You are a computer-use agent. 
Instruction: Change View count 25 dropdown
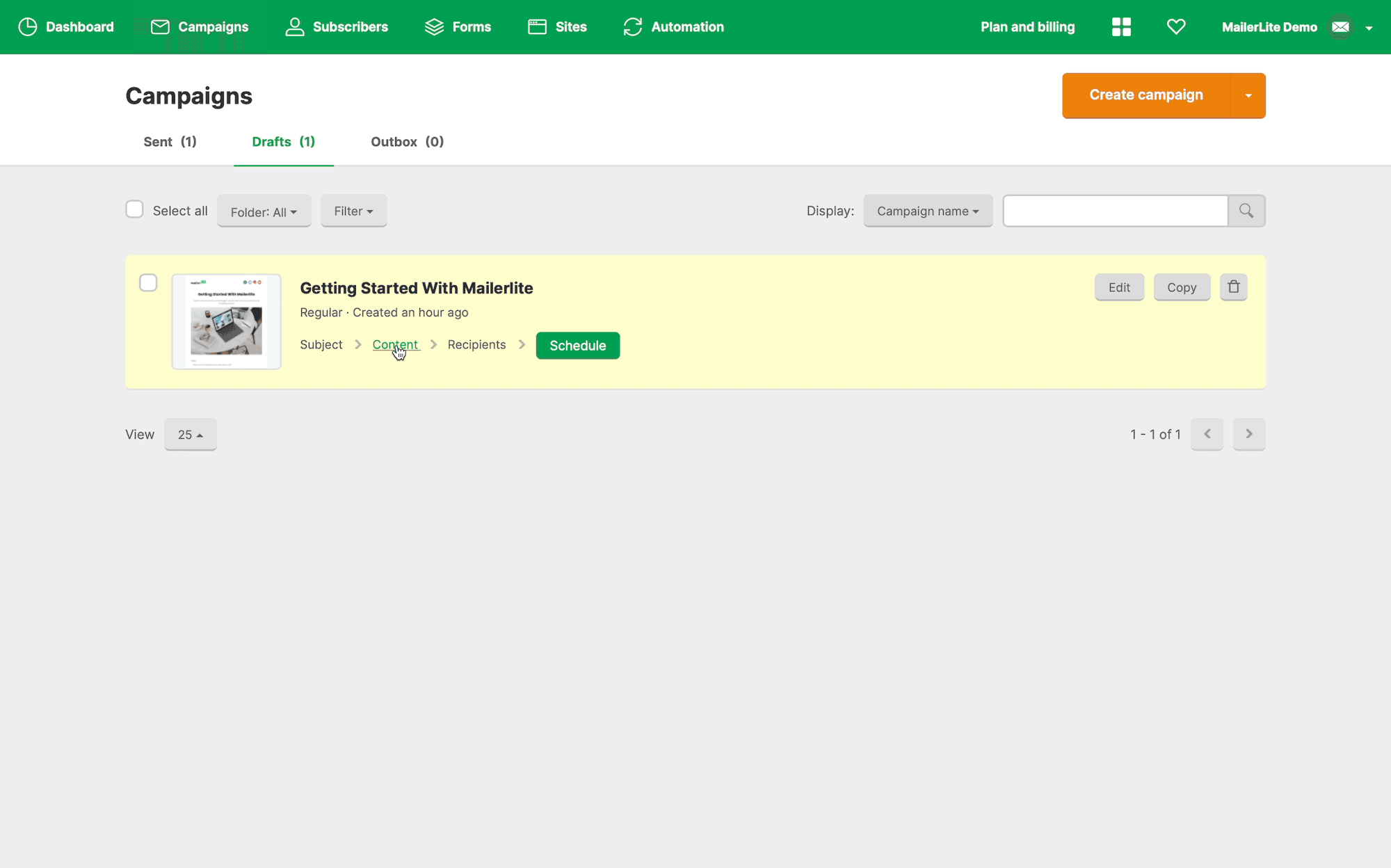point(190,435)
